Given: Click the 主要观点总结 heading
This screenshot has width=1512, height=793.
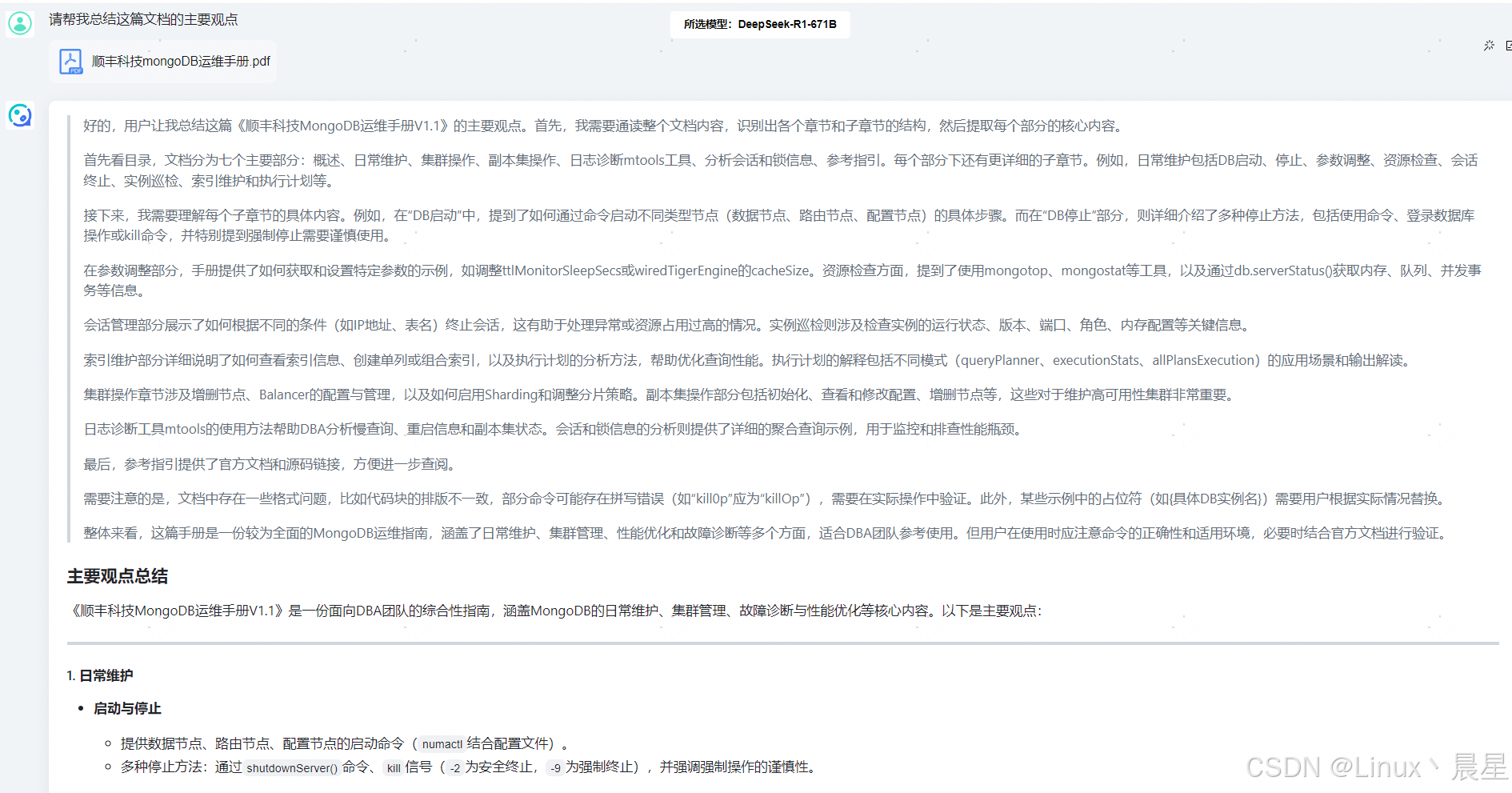Looking at the screenshot, I should [x=118, y=576].
